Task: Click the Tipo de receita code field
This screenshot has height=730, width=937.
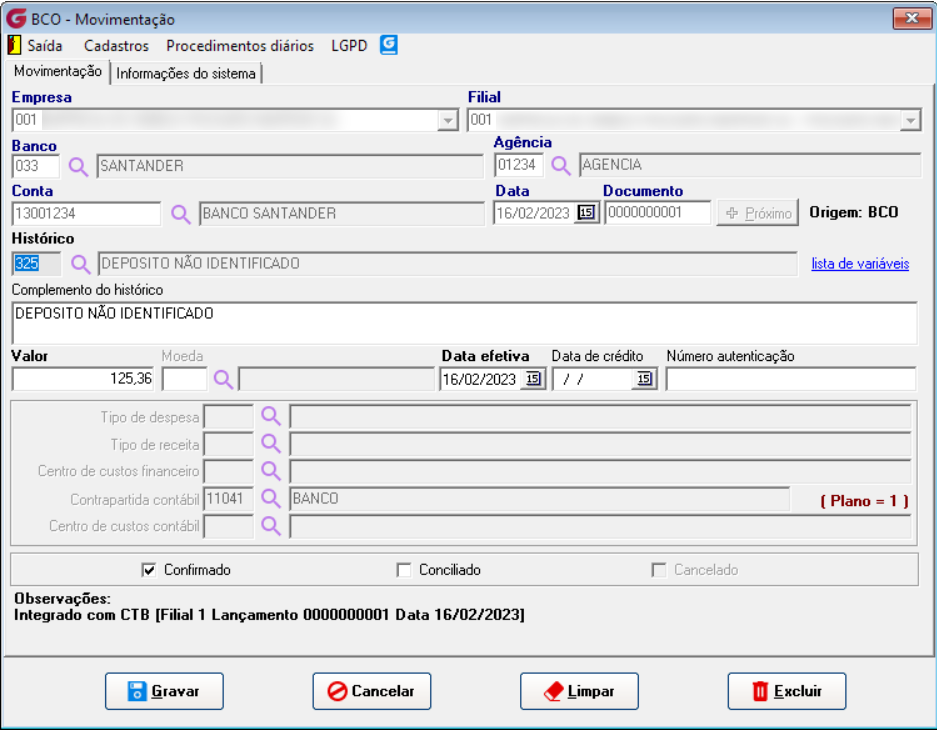Action: tap(228, 444)
